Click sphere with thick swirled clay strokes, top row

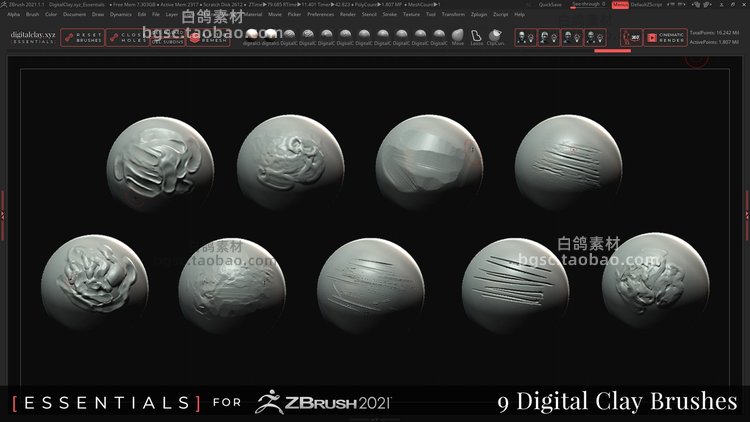pos(160,165)
